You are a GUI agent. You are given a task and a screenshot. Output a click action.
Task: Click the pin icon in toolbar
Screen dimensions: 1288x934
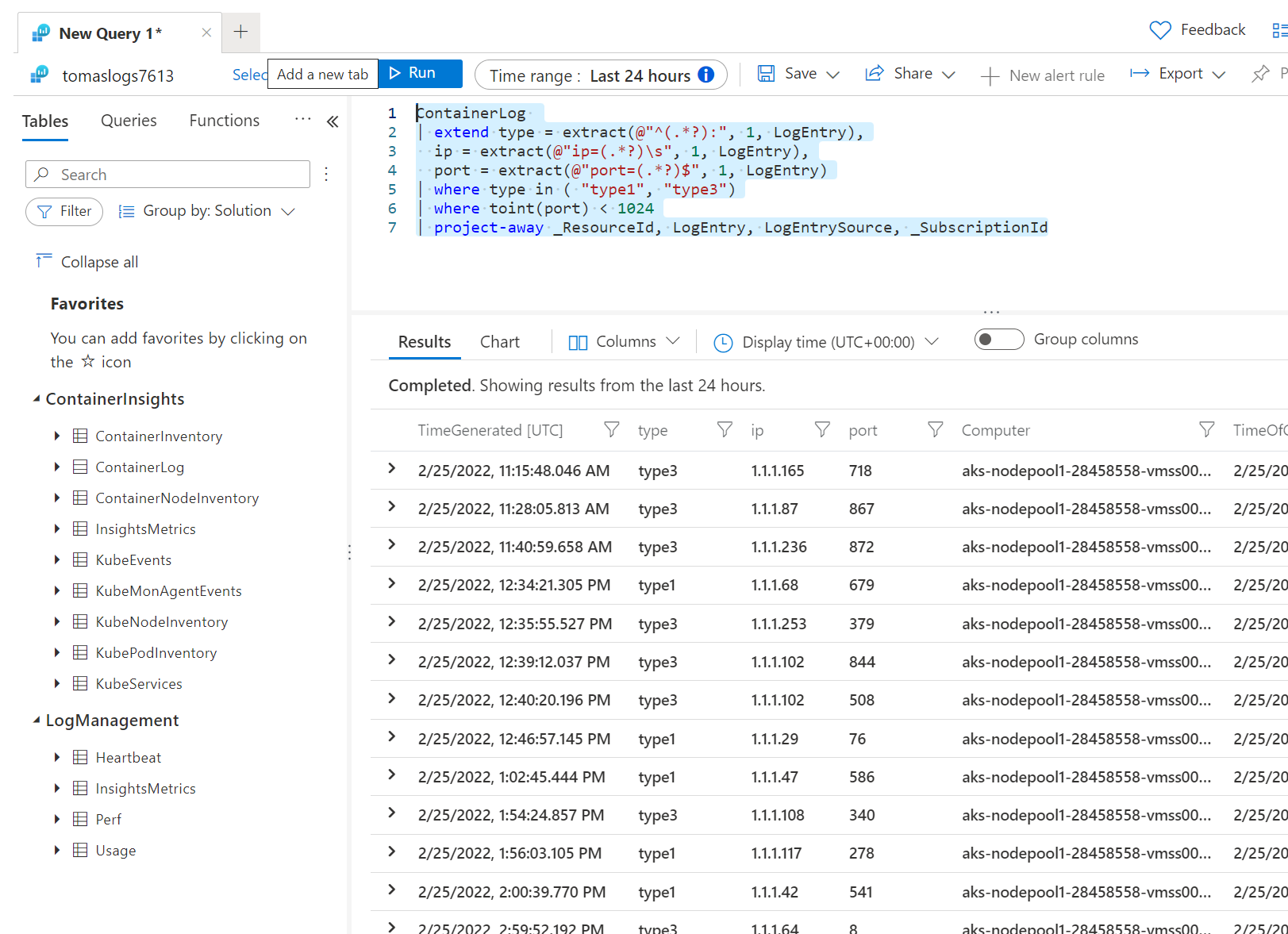point(1259,74)
